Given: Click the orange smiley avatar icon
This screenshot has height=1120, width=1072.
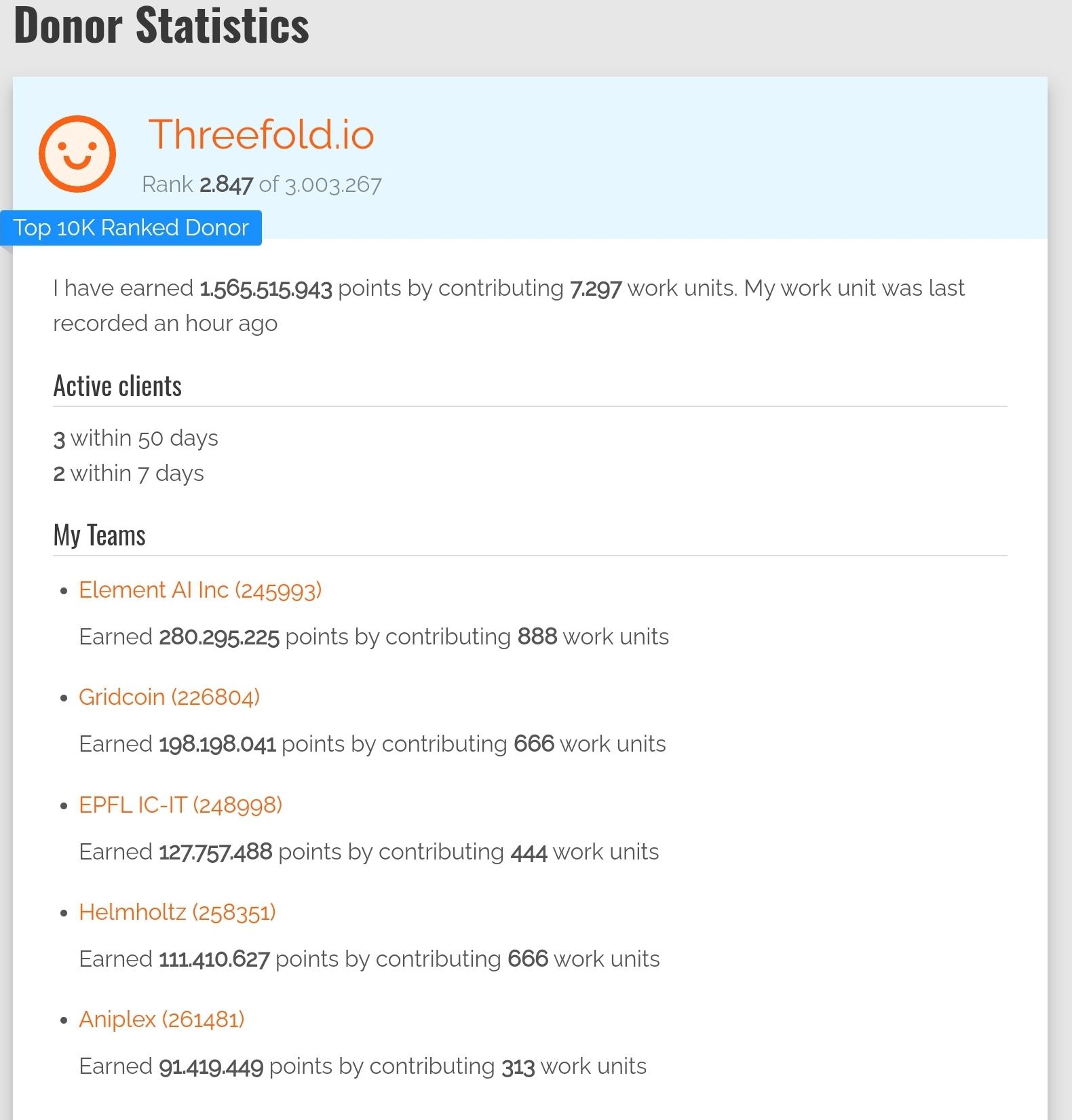Looking at the screenshot, I should tap(77, 153).
